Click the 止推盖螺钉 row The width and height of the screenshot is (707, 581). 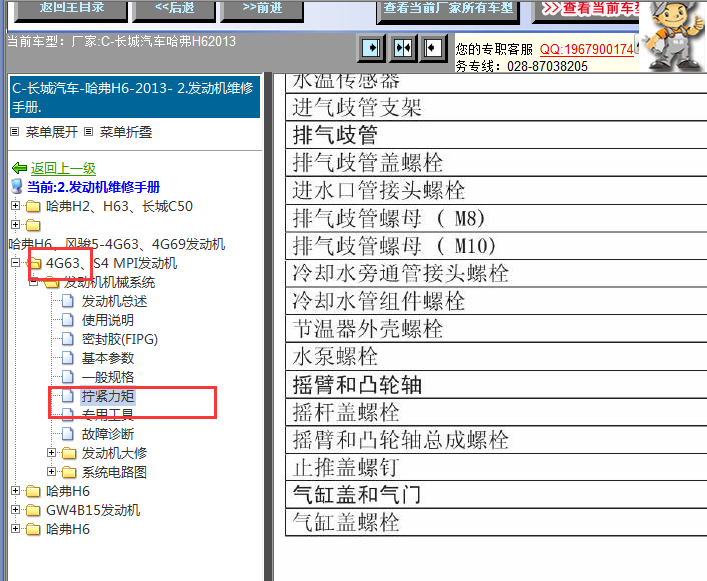(496, 467)
